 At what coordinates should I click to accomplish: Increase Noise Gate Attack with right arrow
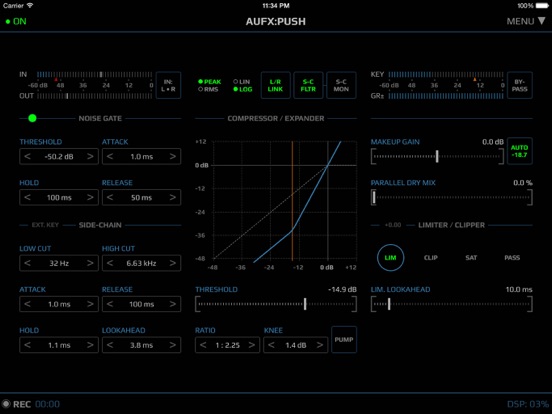pyautogui.click(x=173, y=156)
